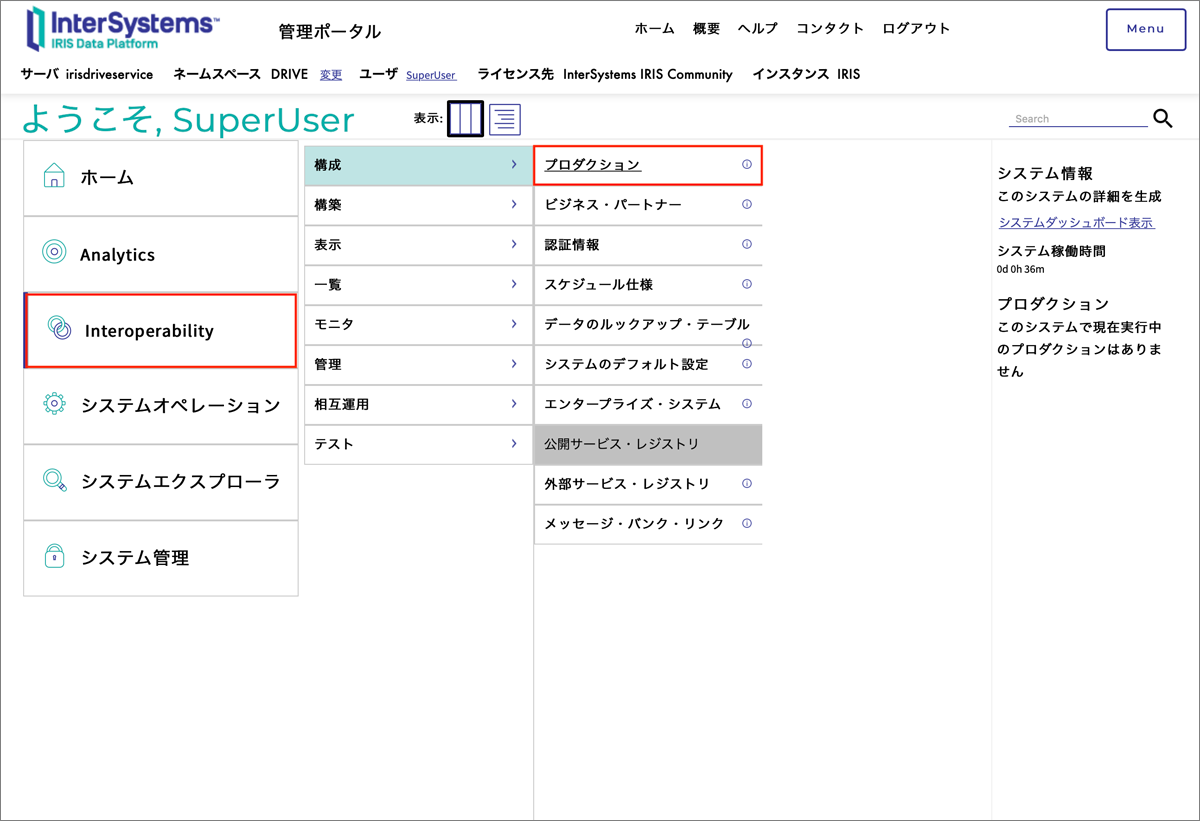Switch to list view display icon
1200x821 pixels.
(x=505, y=119)
